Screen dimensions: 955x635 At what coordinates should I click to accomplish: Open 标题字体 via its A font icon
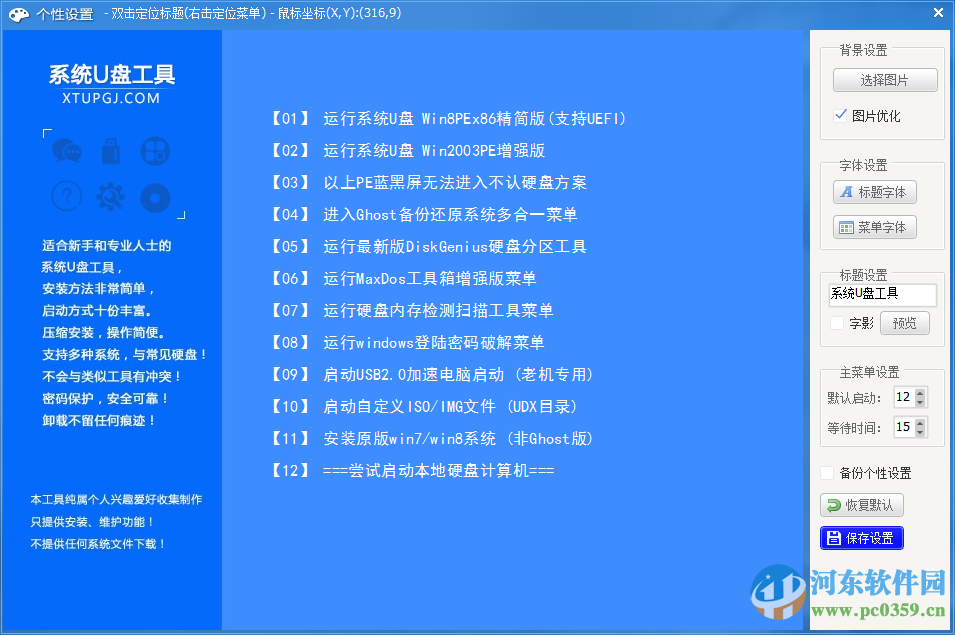874,193
